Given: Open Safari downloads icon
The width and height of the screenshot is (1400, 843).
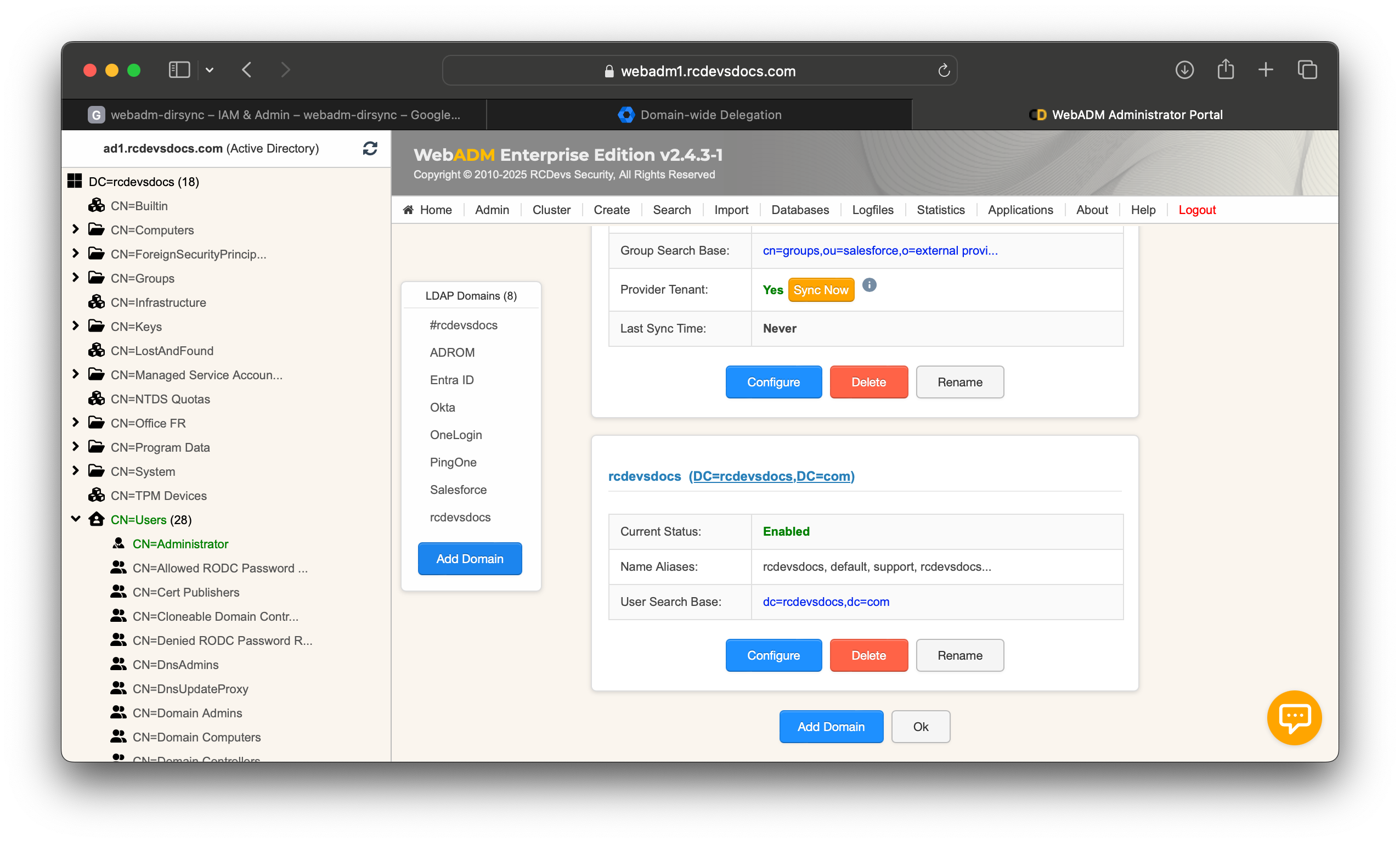Looking at the screenshot, I should pos(1184,70).
